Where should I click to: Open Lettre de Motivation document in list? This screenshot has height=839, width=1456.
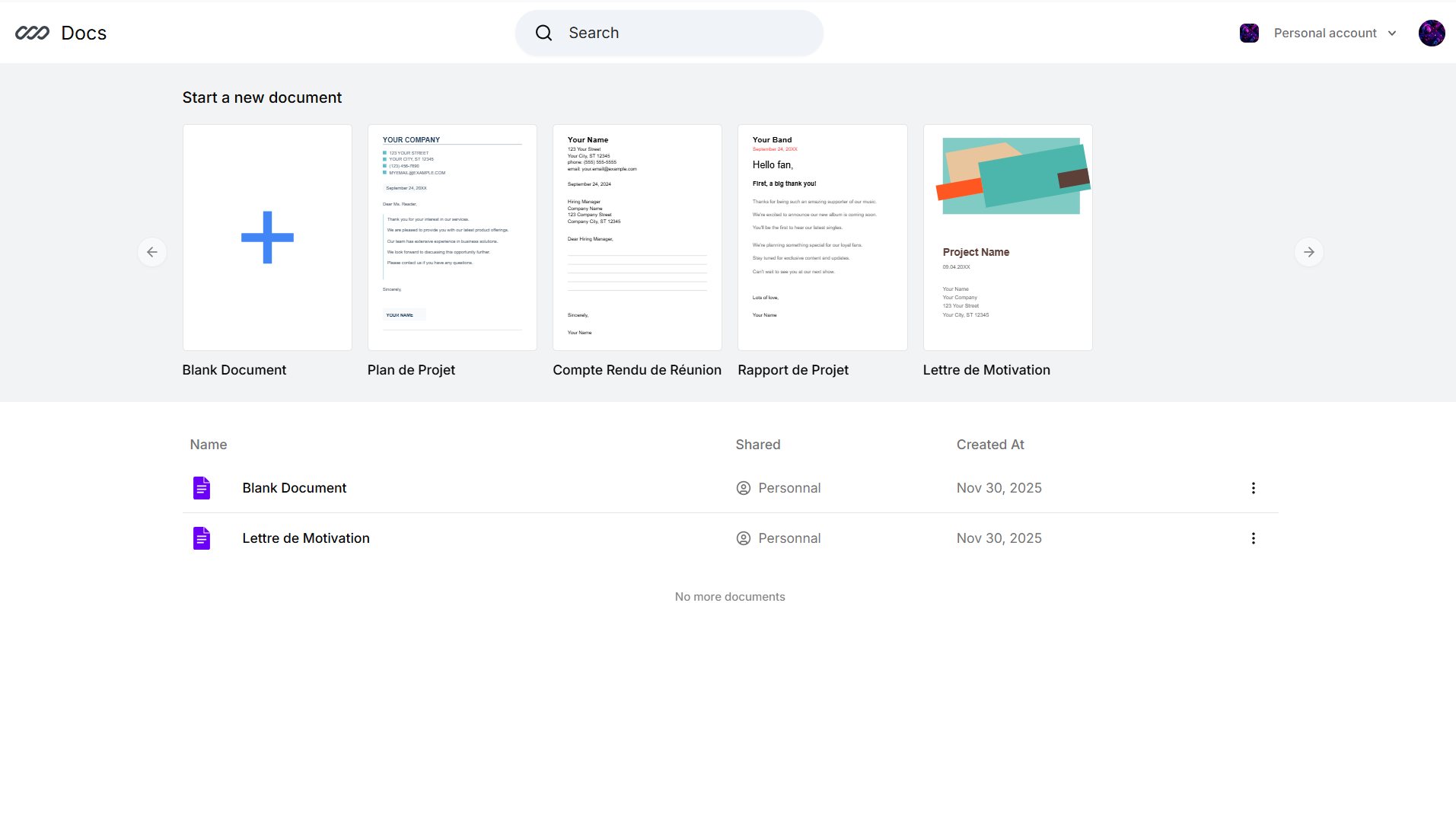click(305, 538)
